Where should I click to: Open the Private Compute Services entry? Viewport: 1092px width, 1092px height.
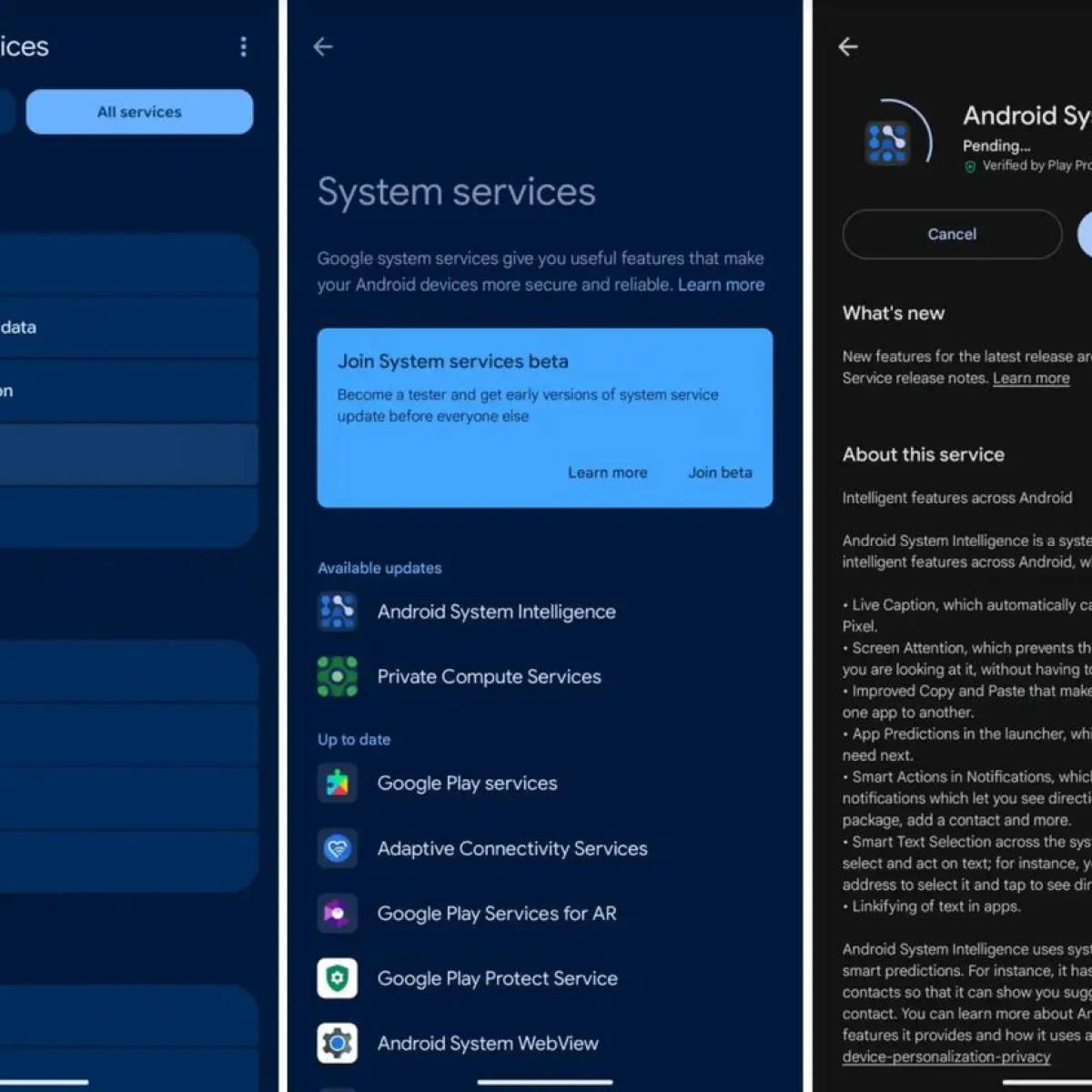pos(489,676)
